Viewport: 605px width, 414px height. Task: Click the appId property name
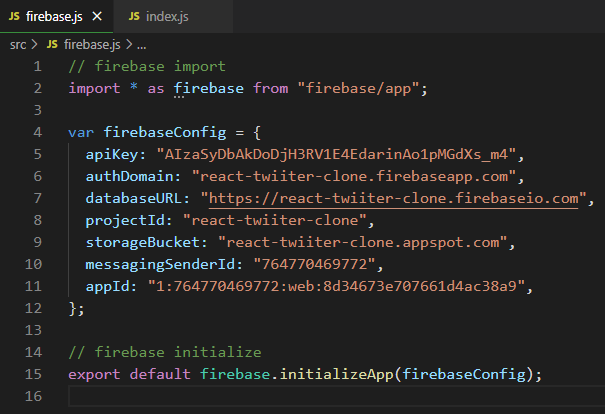(107, 286)
